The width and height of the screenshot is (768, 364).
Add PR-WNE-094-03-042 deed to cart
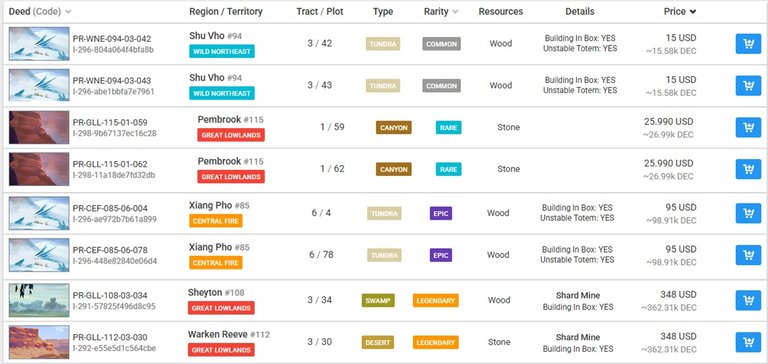748,44
